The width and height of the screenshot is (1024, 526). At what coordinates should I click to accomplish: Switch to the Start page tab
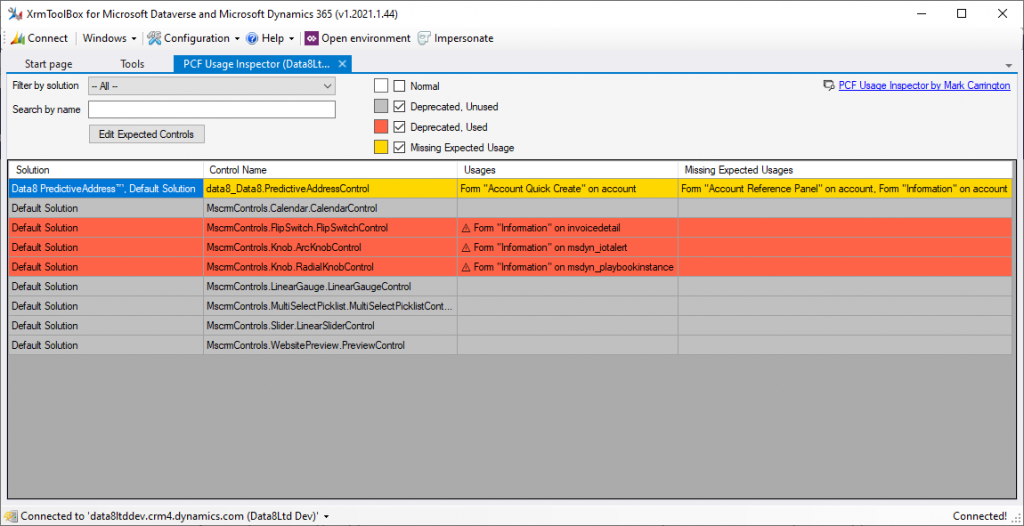[48, 64]
